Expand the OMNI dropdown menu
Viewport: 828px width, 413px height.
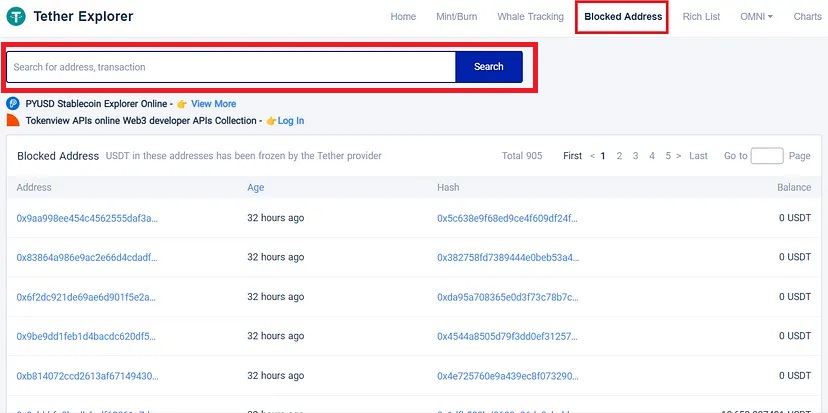[756, 16]
